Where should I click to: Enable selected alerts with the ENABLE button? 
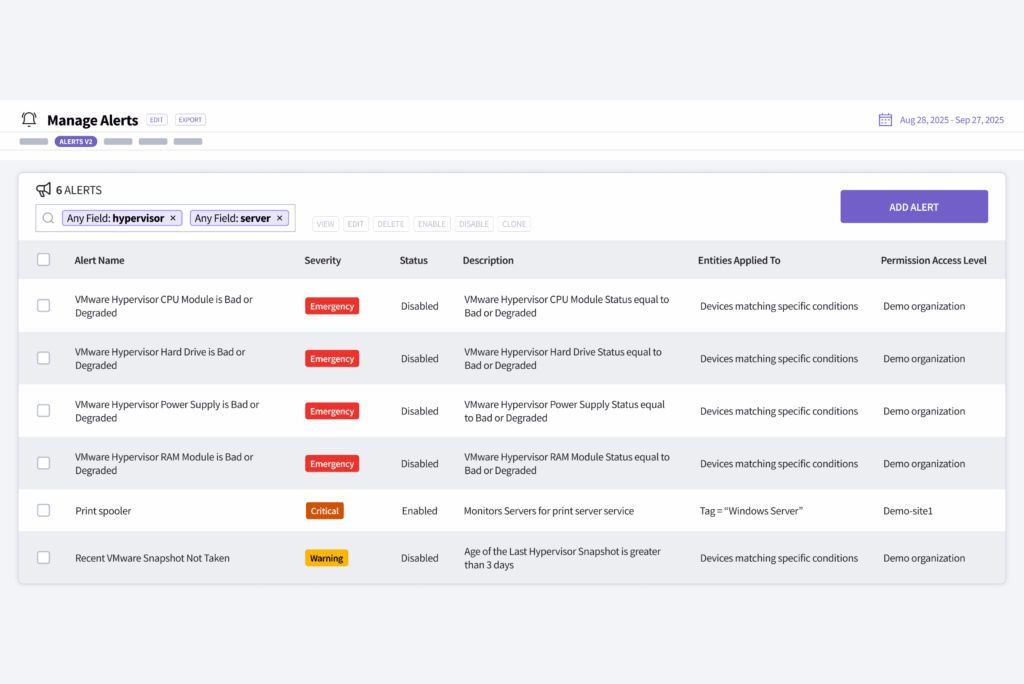pyautogui.click(x=431, y=224)
